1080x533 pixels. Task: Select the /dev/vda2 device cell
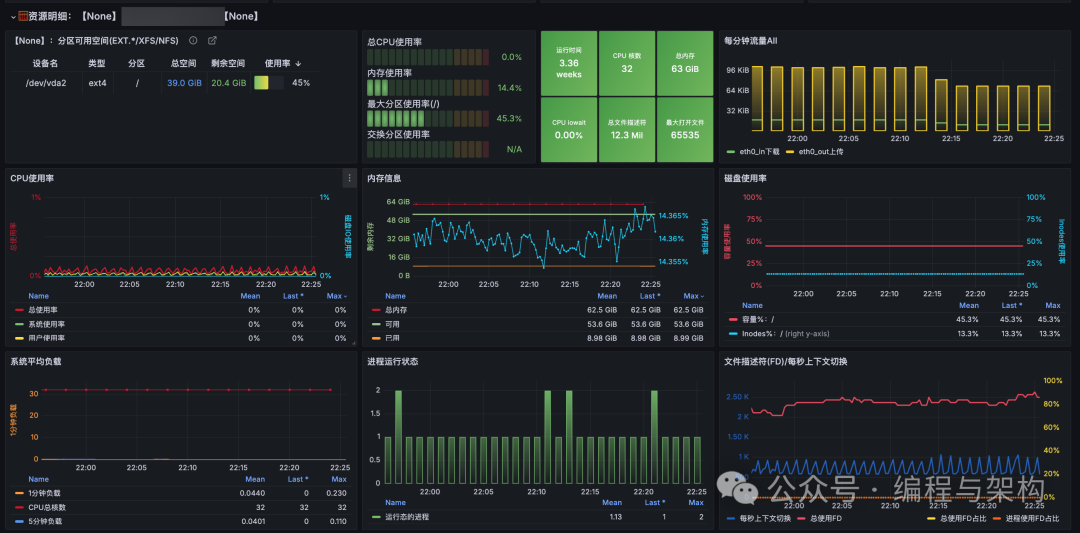tap(45, 83)
